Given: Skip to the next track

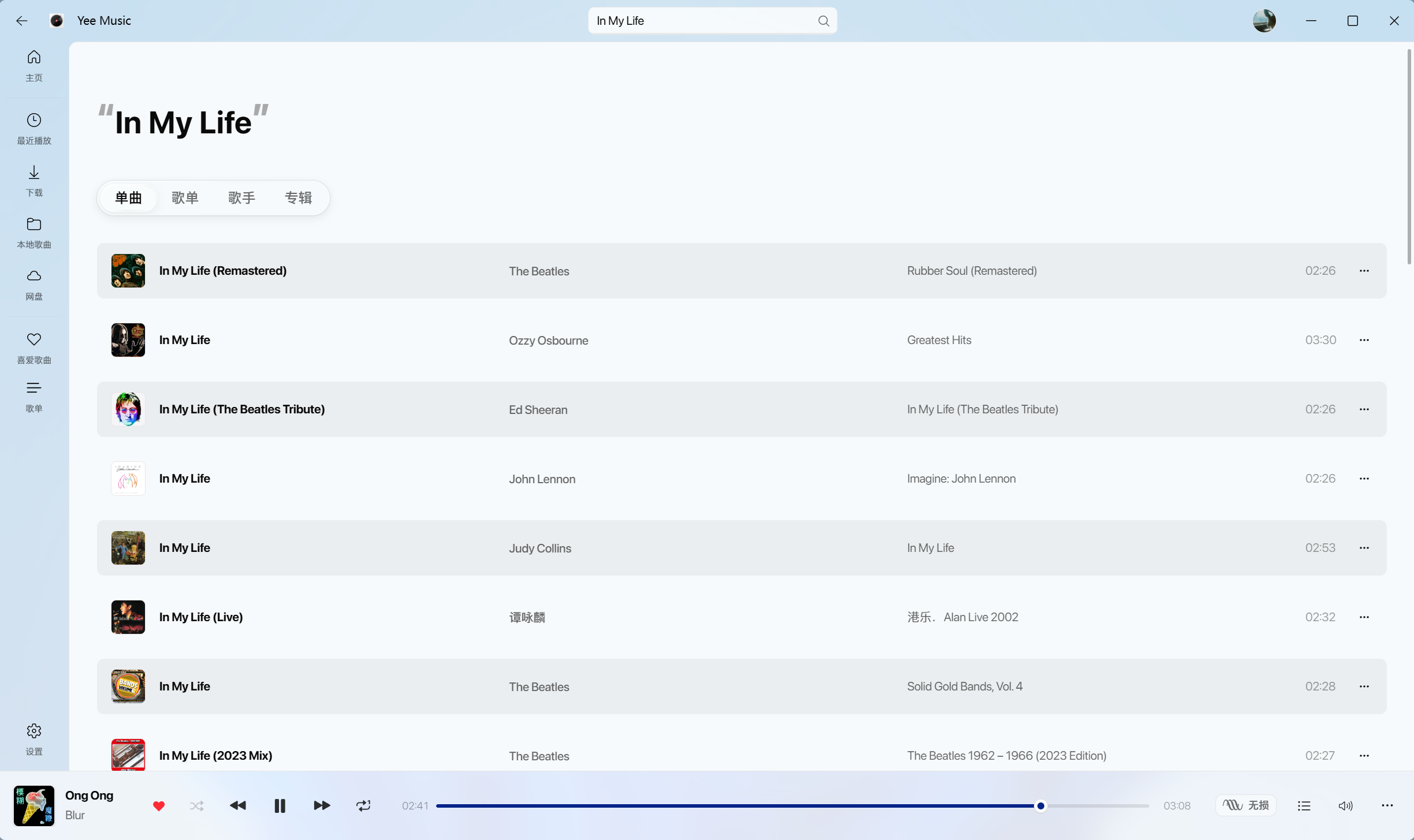Looking at the screenshot, I should tap(322, 805).
